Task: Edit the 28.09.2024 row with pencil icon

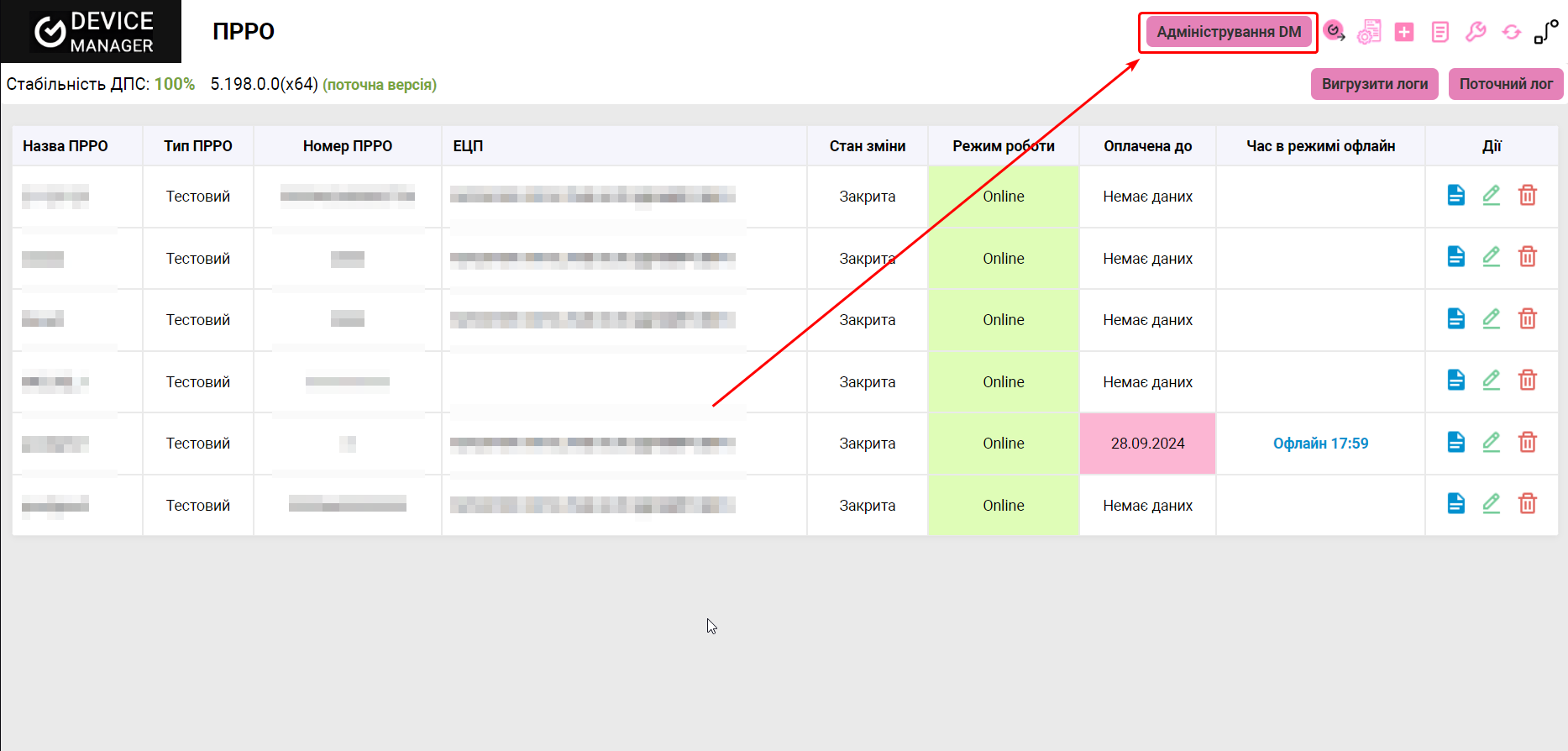Action: click(1492, 442)
